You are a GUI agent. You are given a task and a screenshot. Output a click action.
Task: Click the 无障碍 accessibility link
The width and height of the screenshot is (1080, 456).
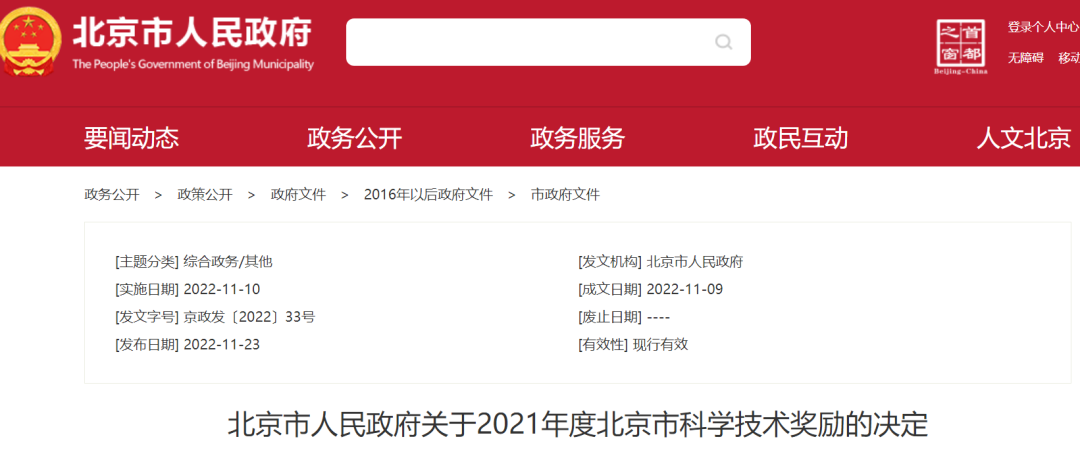tap(1025, 58)
